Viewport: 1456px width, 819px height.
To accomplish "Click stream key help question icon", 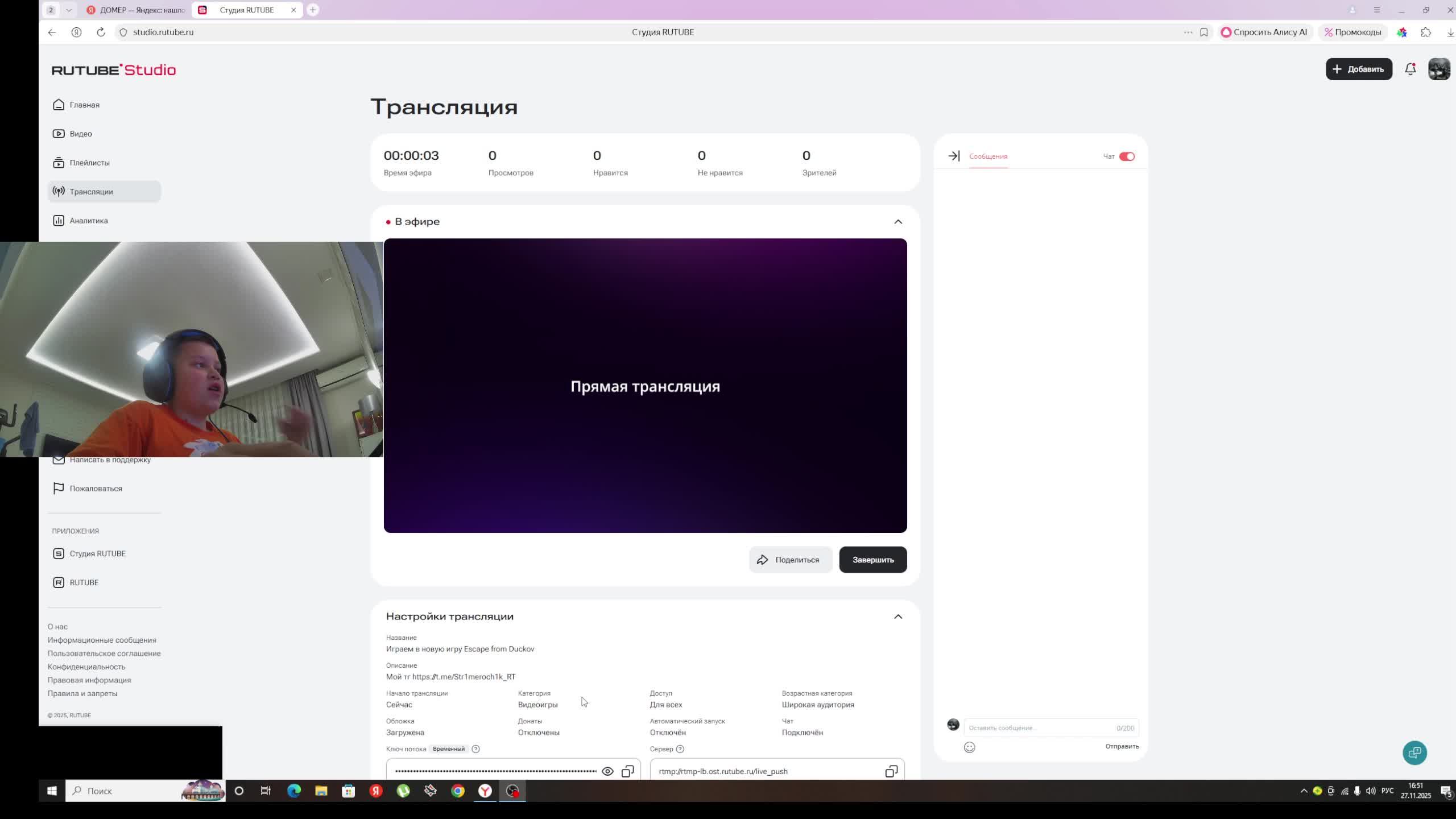I will [475, 749].
